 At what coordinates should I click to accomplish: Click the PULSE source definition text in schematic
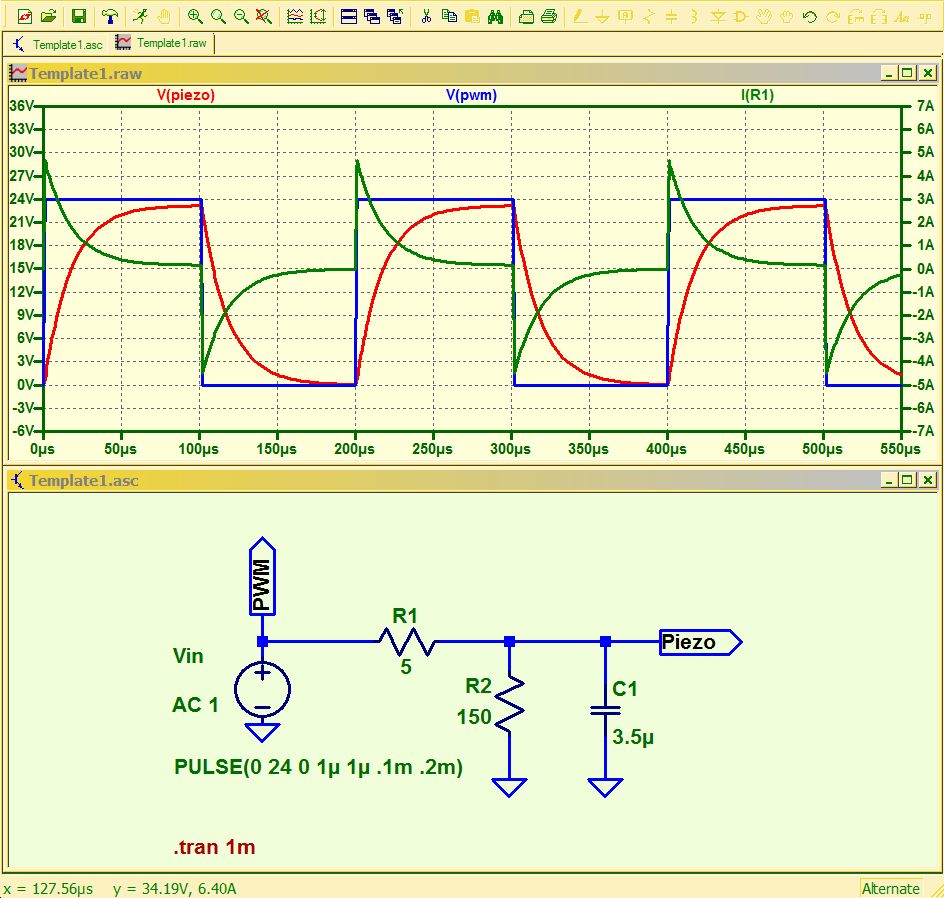tap(318, 767)
